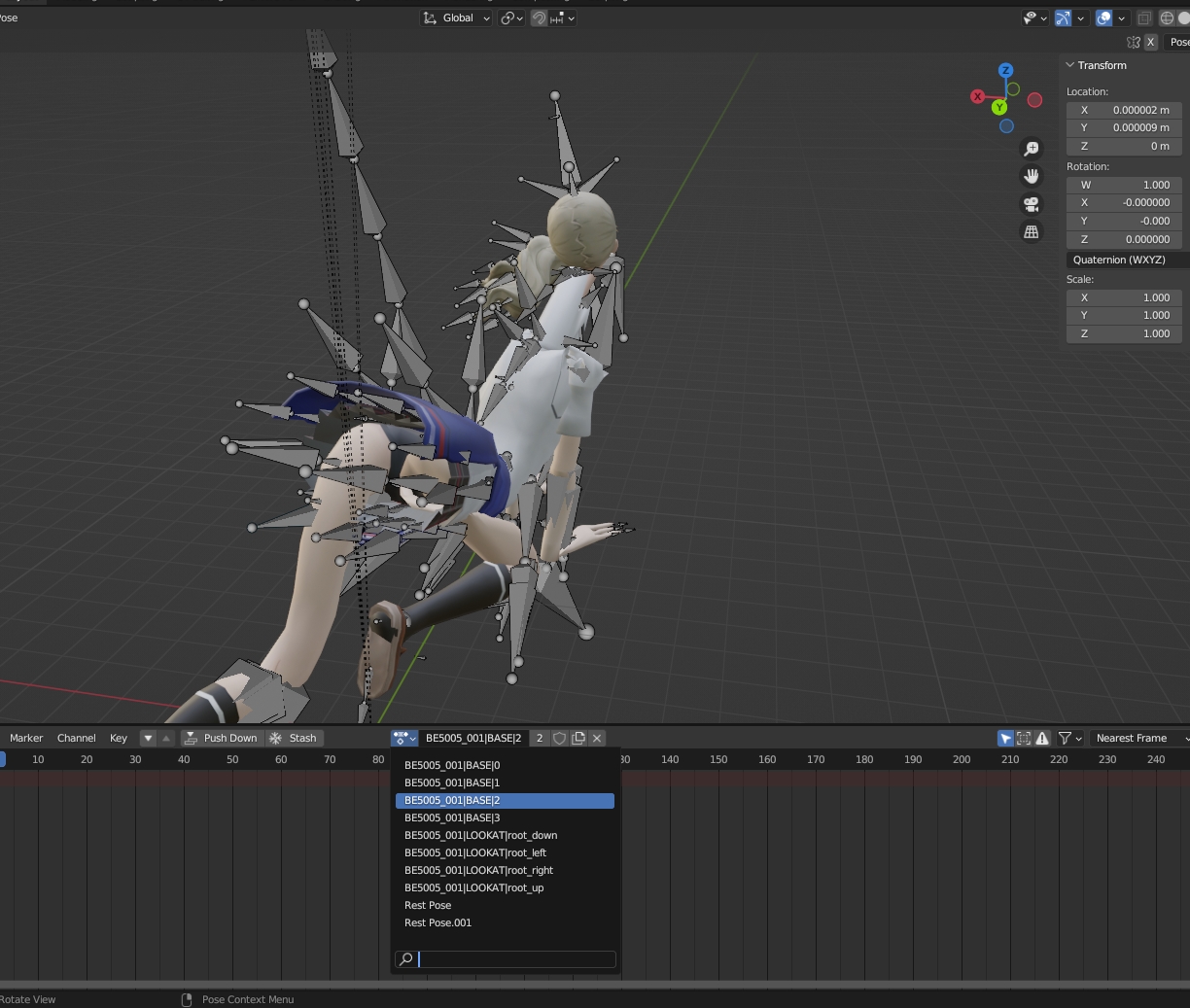The image size is (1190, 1008).
Task: Click the Push Down button
Action: (221, 738)
